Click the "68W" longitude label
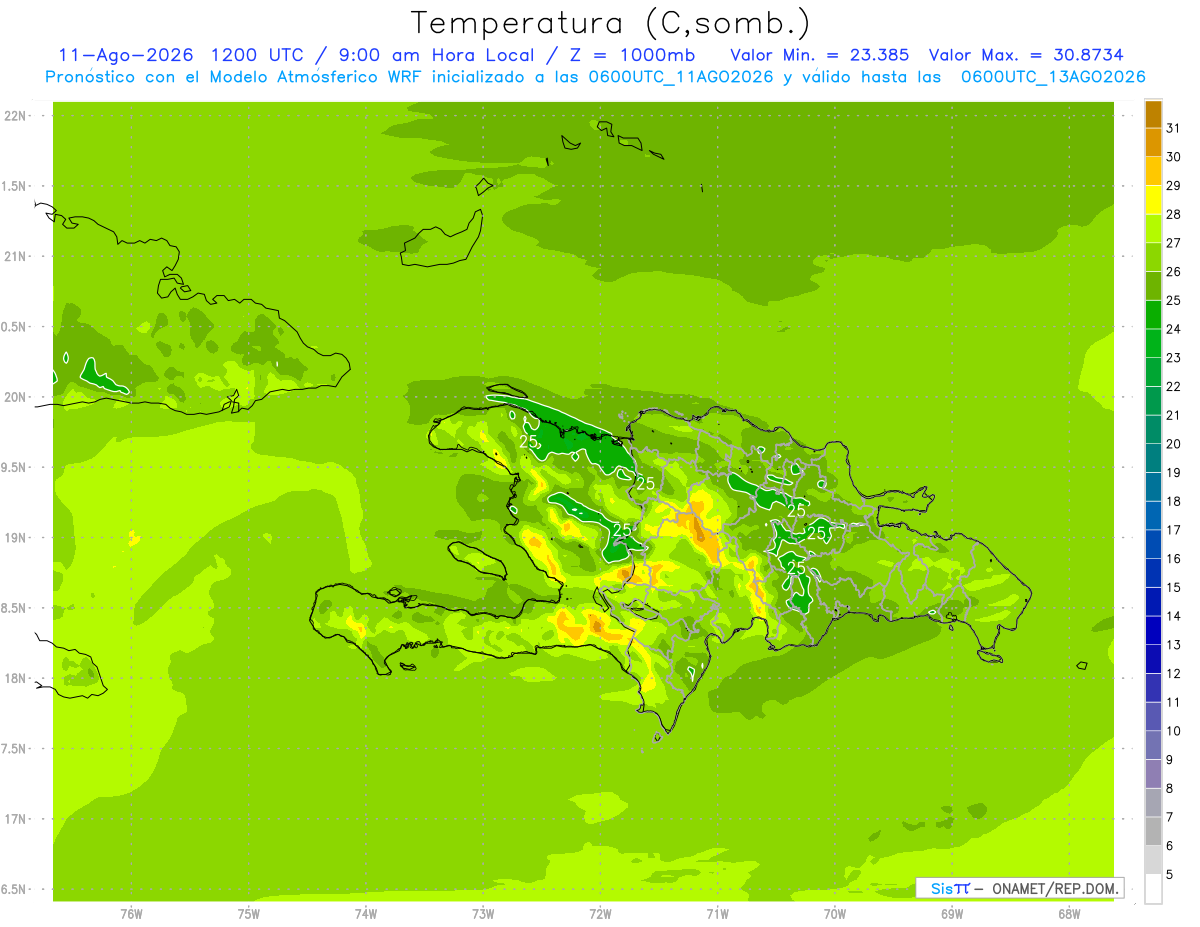Viewport: 1200px width, 927px height. point(1069,914)
